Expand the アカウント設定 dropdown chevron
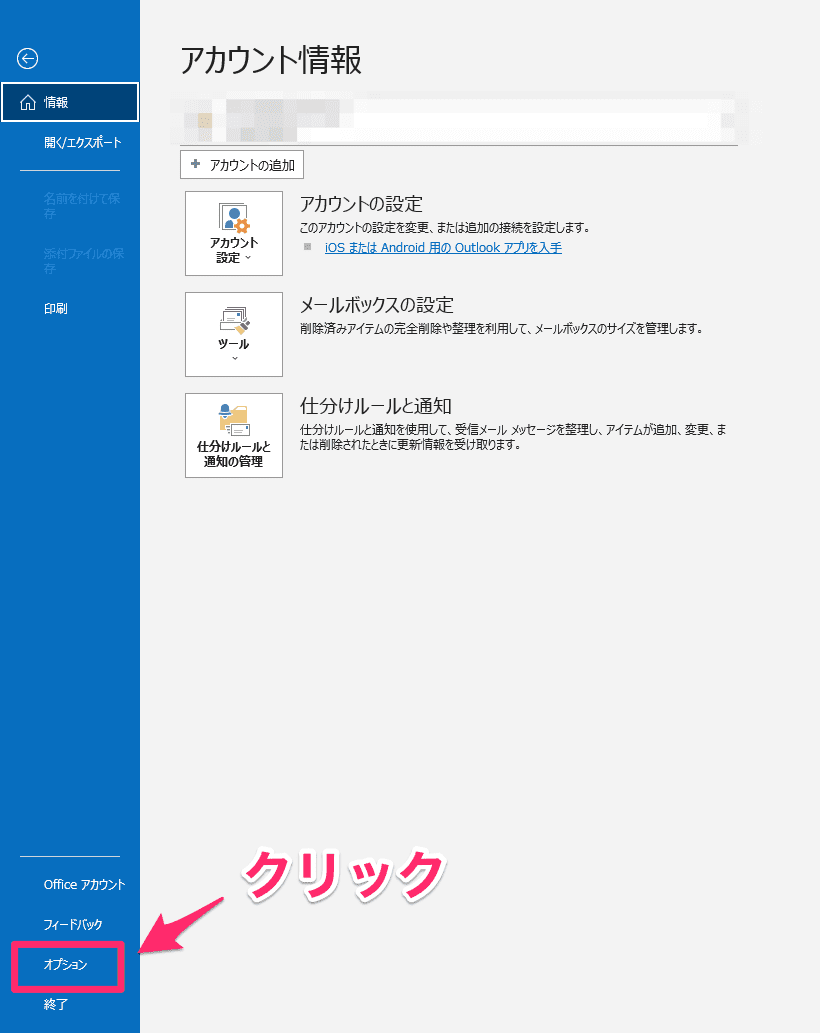The height and width of the screenshot is (1033, 820). (247, 258)
